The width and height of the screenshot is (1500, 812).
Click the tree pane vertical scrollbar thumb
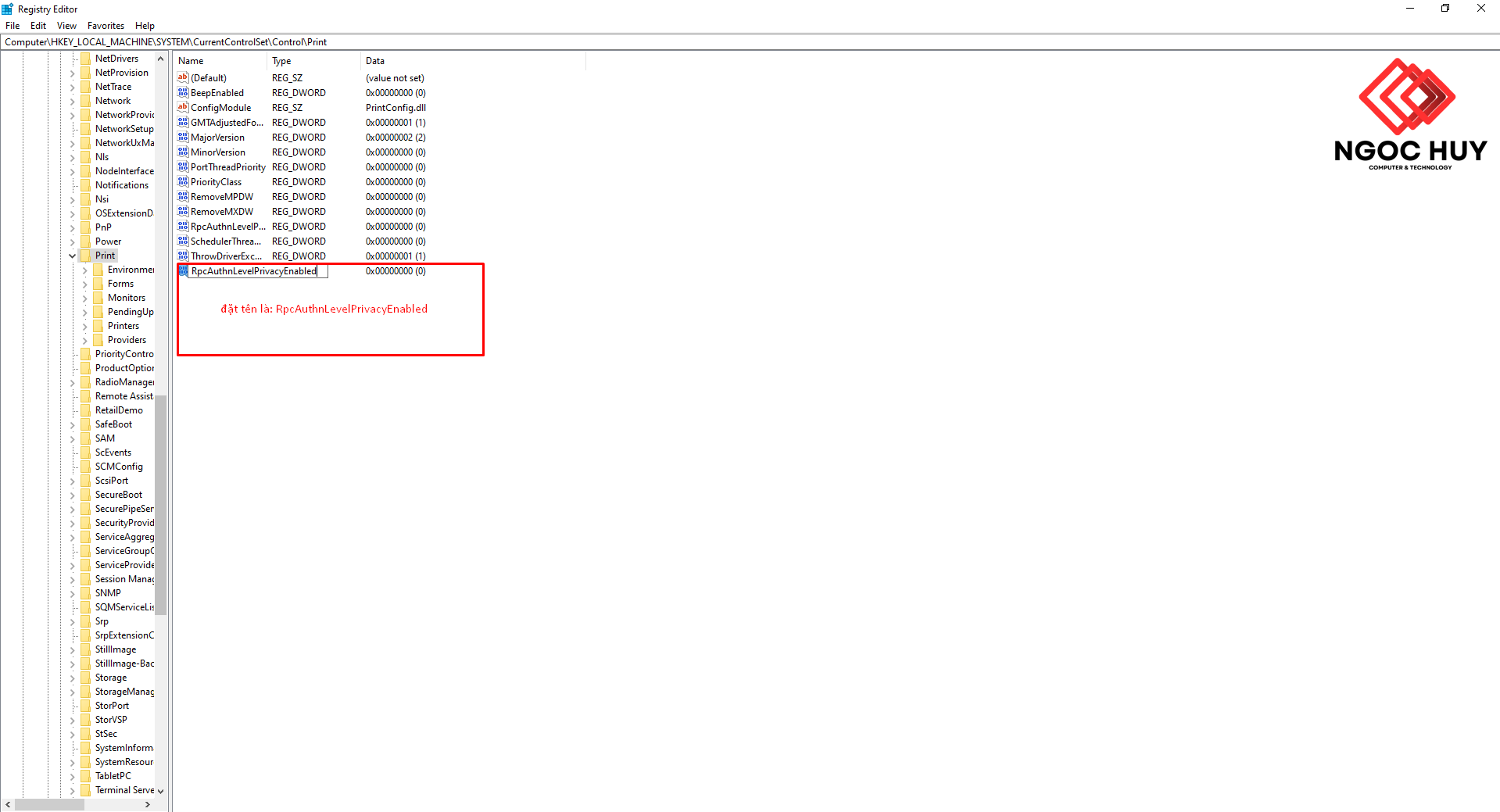(161, 504)
